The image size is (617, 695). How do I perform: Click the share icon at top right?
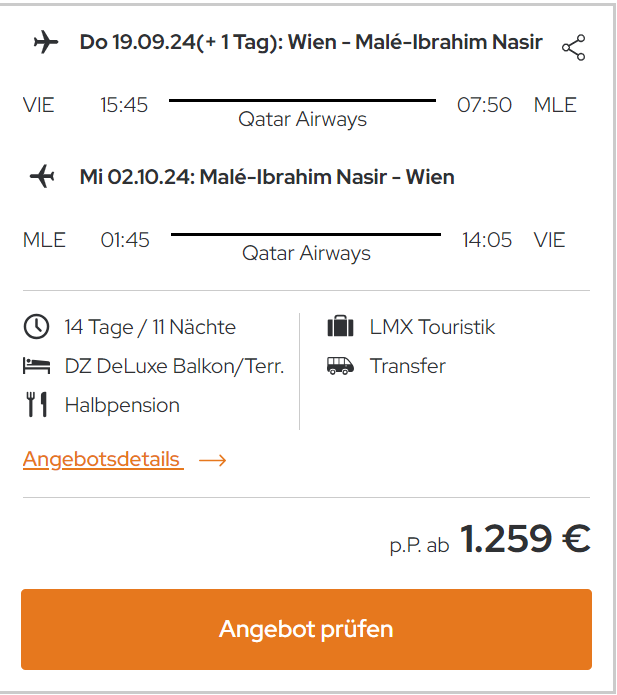[x=574, y=47]
